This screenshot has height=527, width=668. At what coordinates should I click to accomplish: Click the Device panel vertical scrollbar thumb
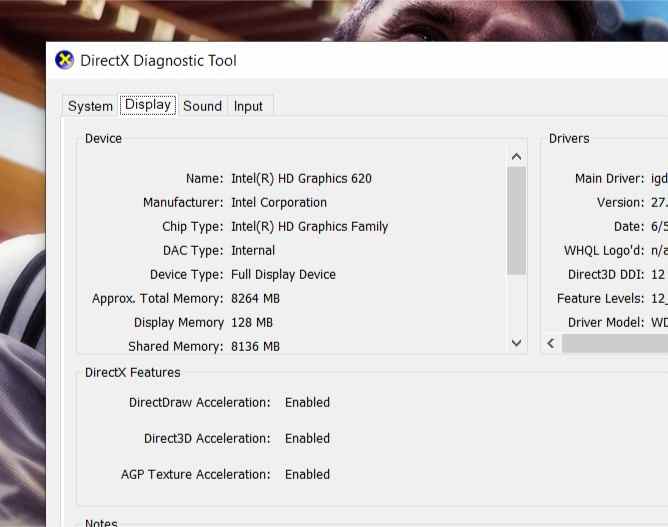point(516,221)
